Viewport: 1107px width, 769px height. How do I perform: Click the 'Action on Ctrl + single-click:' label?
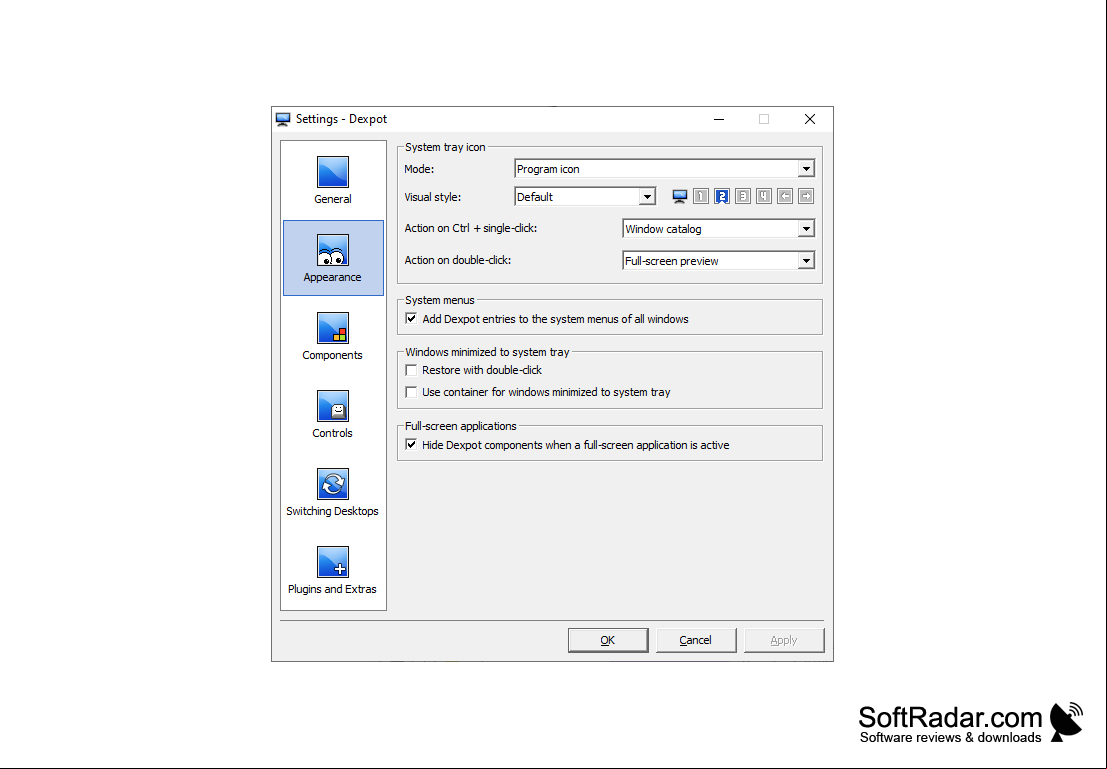(x=471, y=228)
